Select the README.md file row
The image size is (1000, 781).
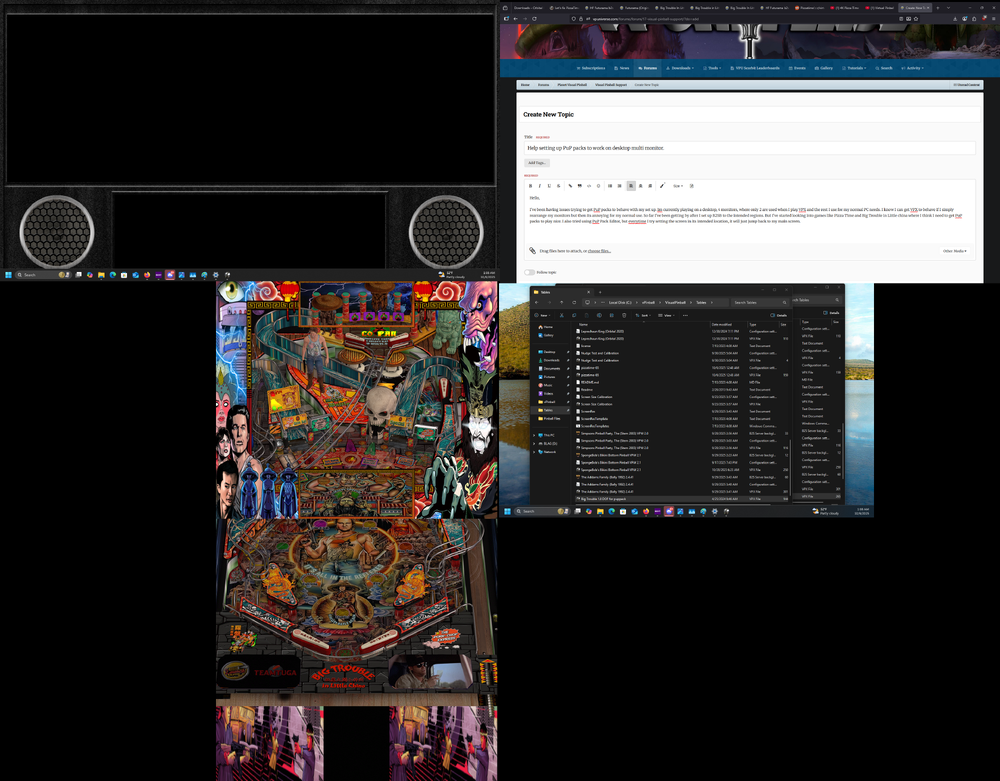[682, 383]
